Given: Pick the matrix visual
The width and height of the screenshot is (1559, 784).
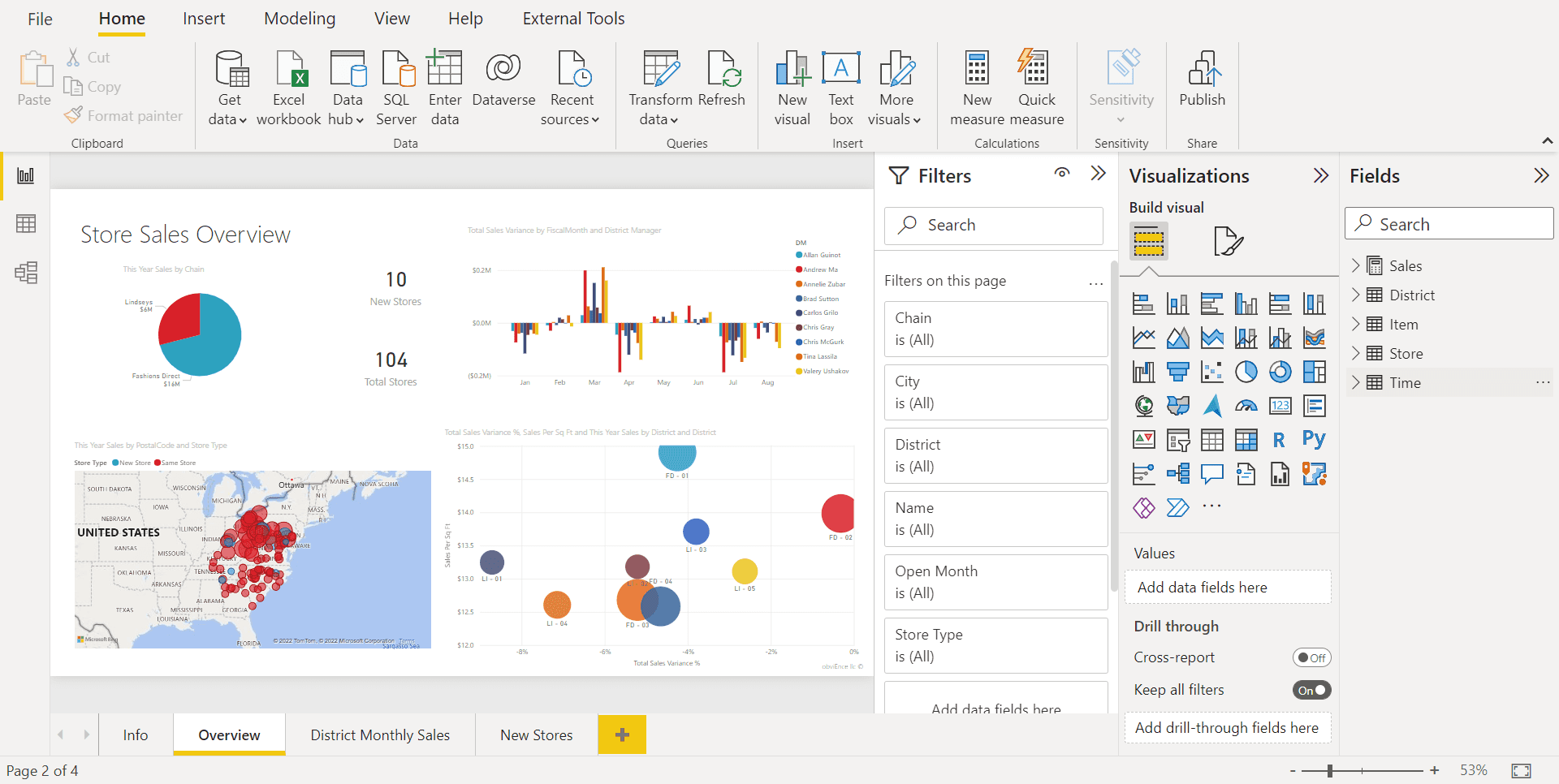Looking at the screenshot, I should coord(1246,440).
